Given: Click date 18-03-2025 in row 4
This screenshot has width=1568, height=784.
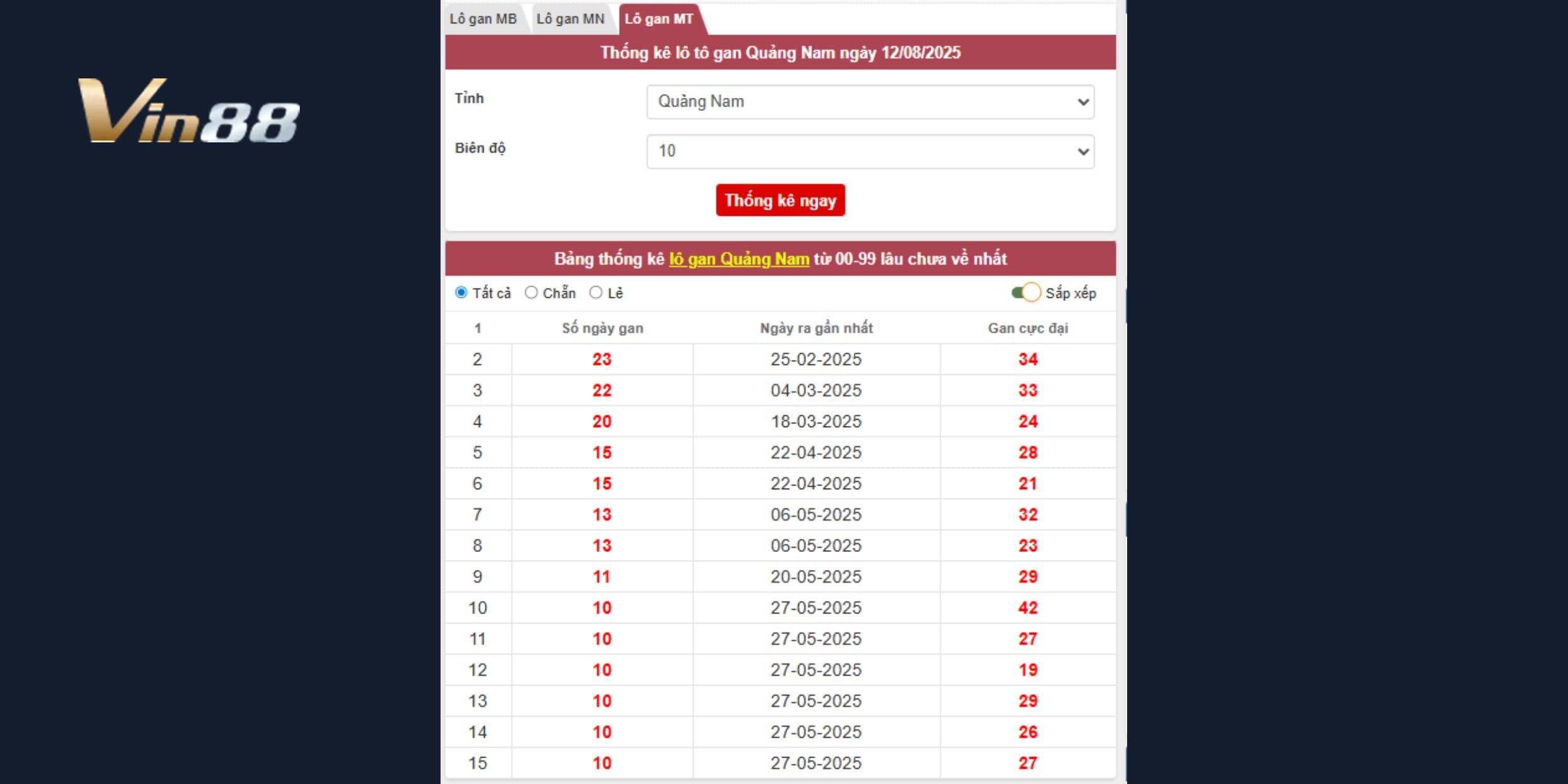Looking at the screenshot, I should 816,421.
